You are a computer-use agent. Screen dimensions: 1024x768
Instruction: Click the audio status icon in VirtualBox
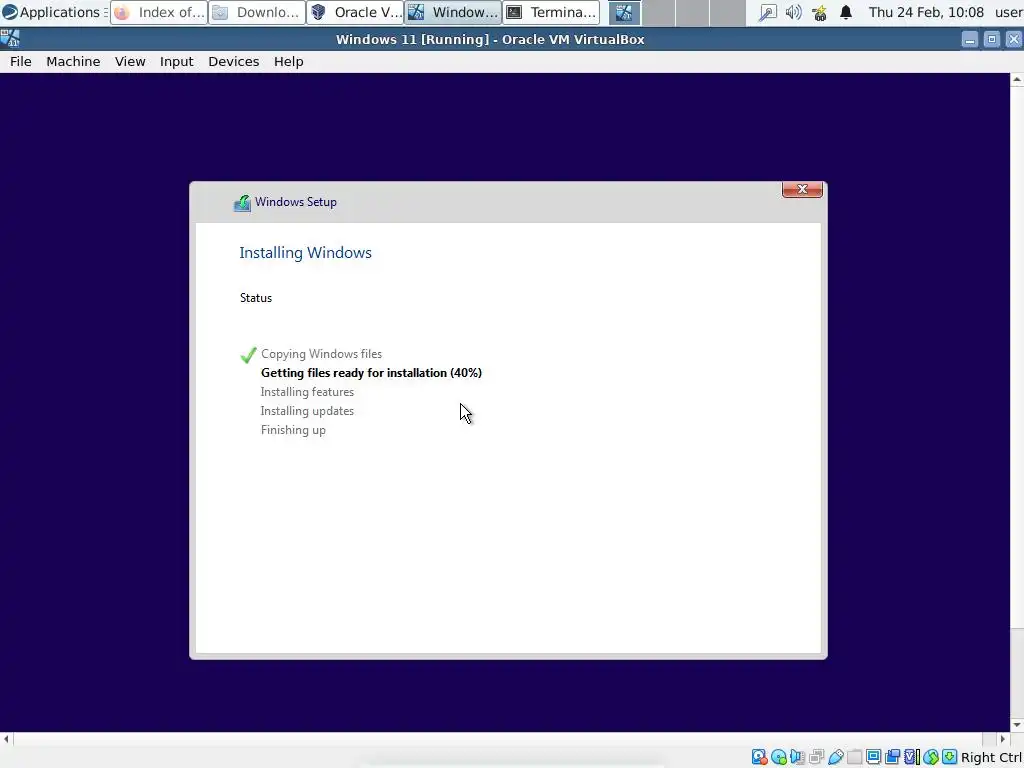point(797,757)
